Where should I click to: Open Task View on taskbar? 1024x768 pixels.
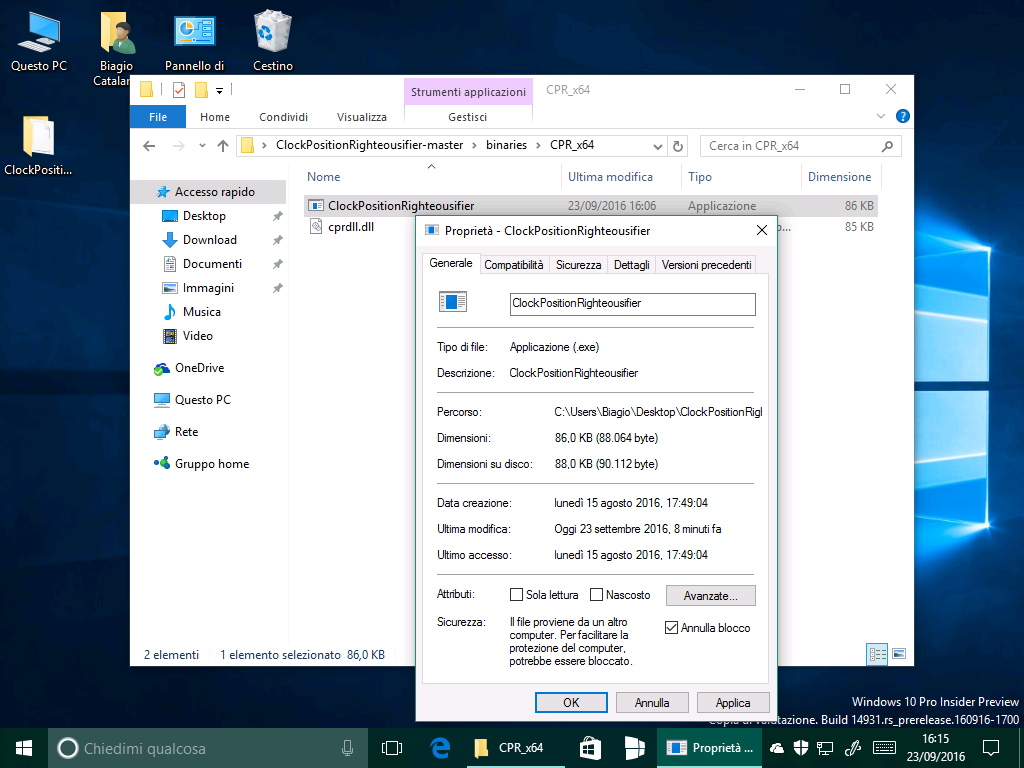[391, 748]
